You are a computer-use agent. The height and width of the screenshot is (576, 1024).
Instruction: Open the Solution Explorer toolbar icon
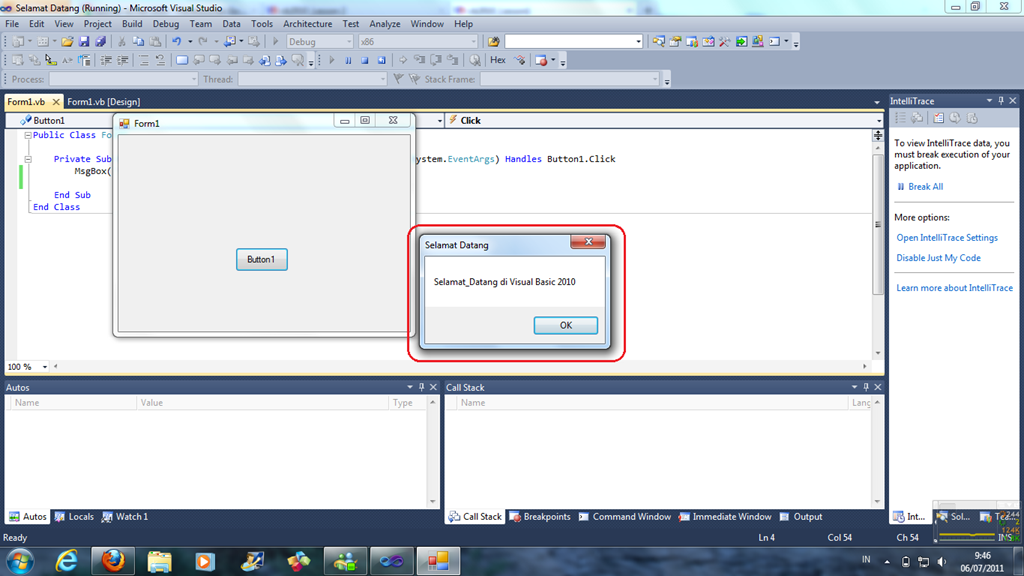click(x=658, y=42)
